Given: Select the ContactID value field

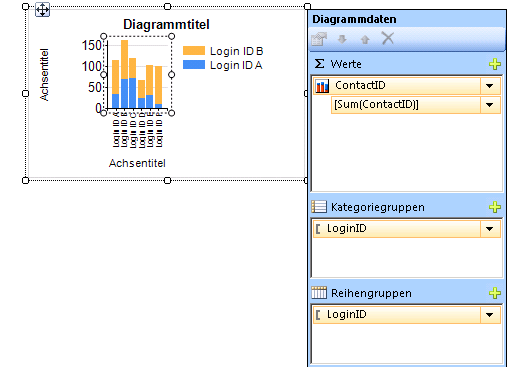Looking at the screenshot, I should (x=407, y=86).
